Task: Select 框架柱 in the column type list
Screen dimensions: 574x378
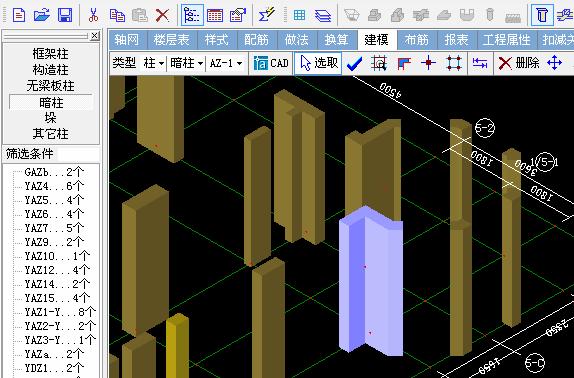Action: coord(51,54)
